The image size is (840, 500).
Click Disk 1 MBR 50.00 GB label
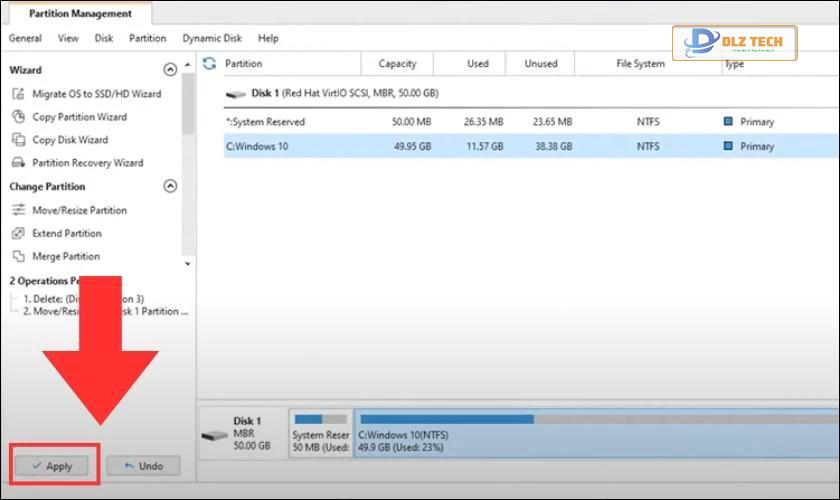(251, 433)
